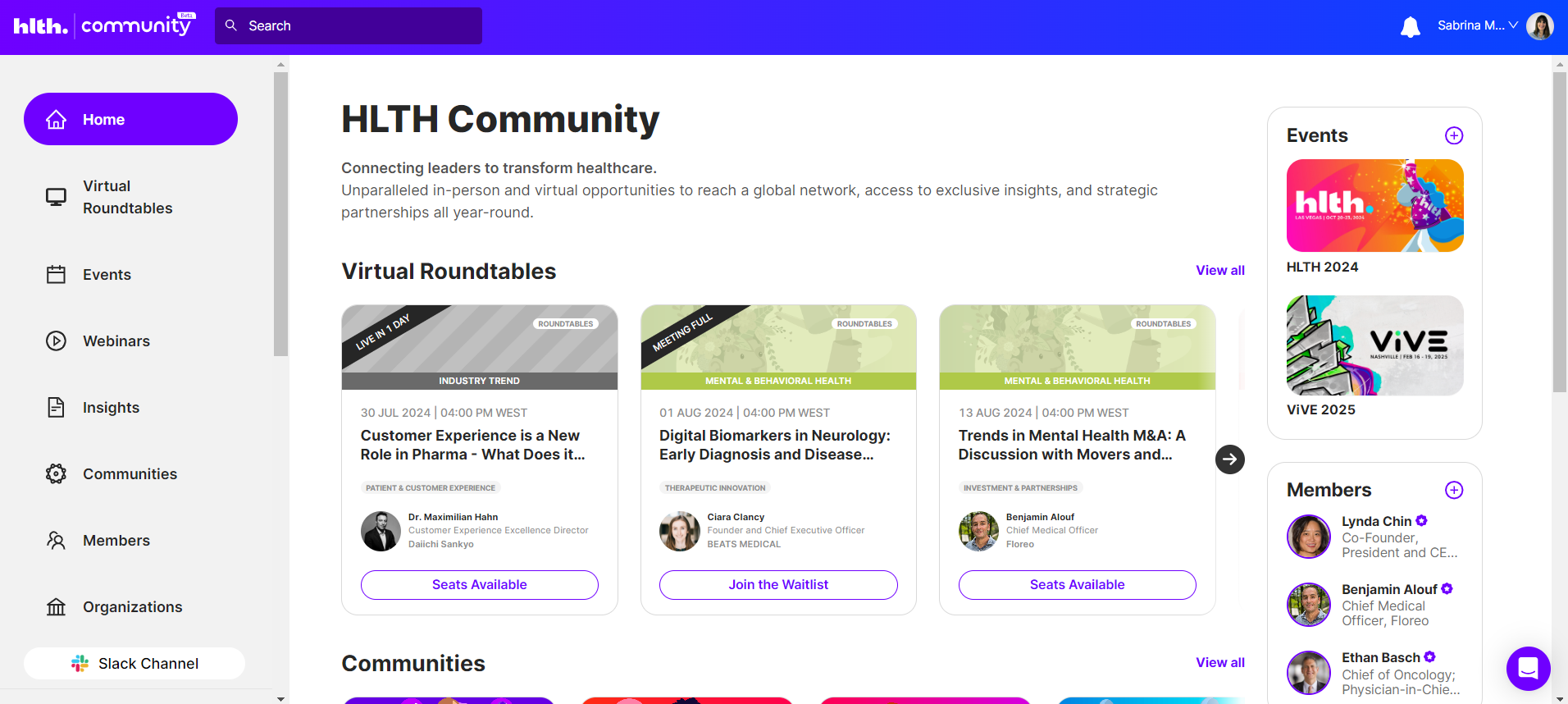Click the Organizations building icon in sidebar
Viewport: 1568px width, 704px height.
[x=56, y=607]
